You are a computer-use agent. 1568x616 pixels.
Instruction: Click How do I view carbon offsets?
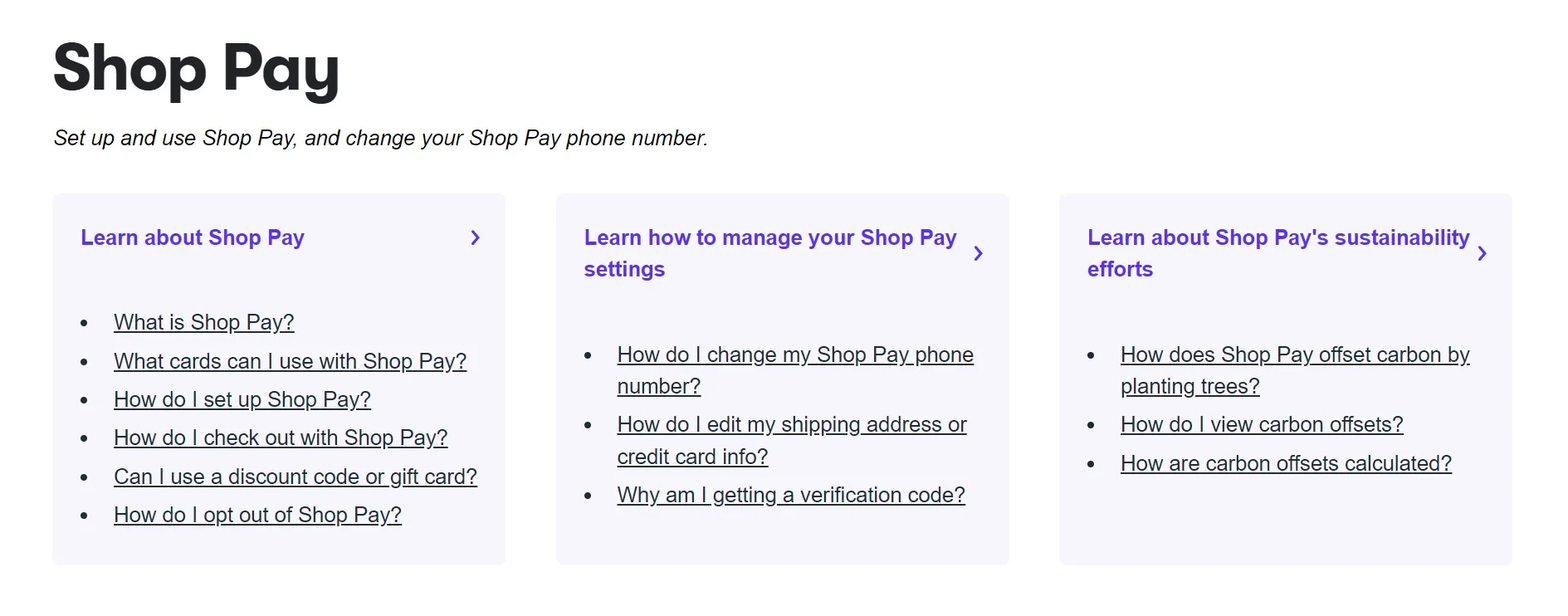[x=1261, y=425]
